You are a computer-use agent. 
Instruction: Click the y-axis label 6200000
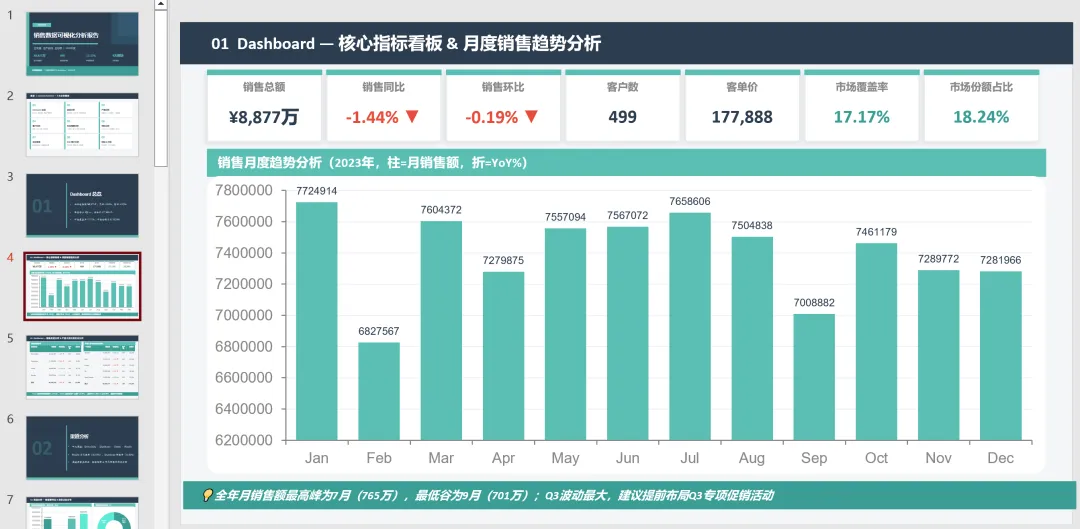(x=244, y=440)
